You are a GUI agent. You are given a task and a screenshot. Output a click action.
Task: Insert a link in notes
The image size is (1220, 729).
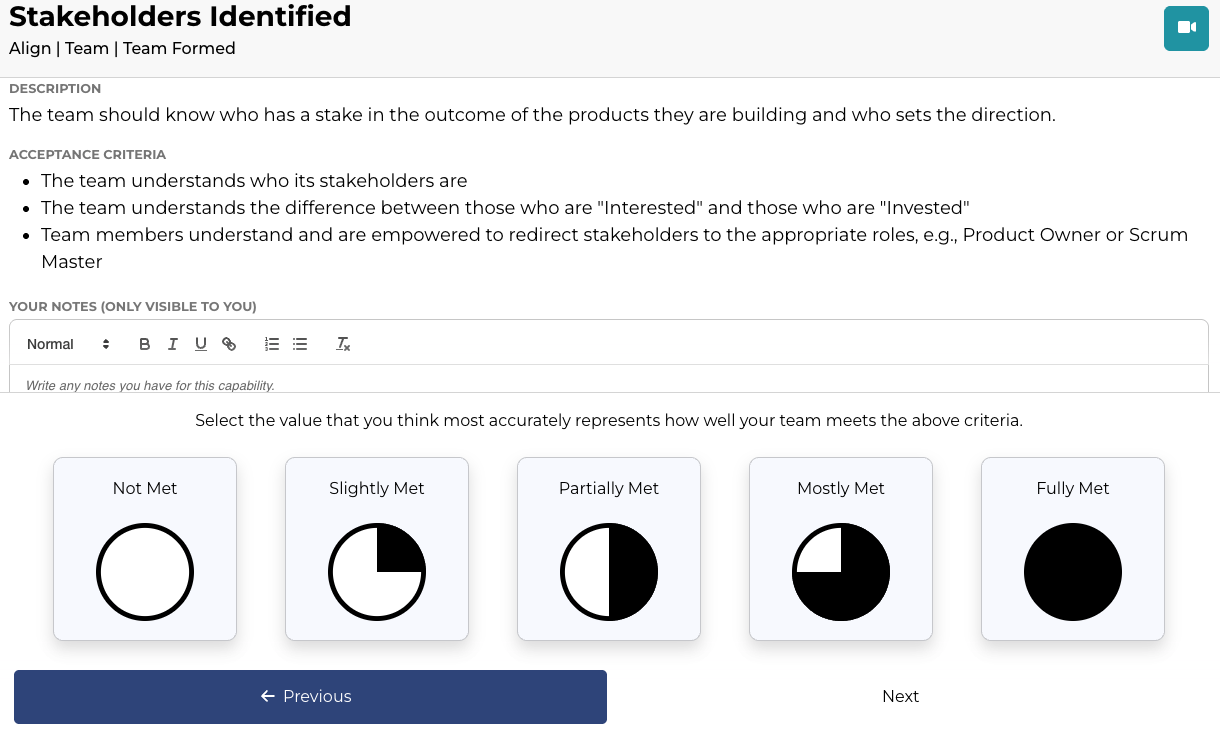tap(229, 344)
